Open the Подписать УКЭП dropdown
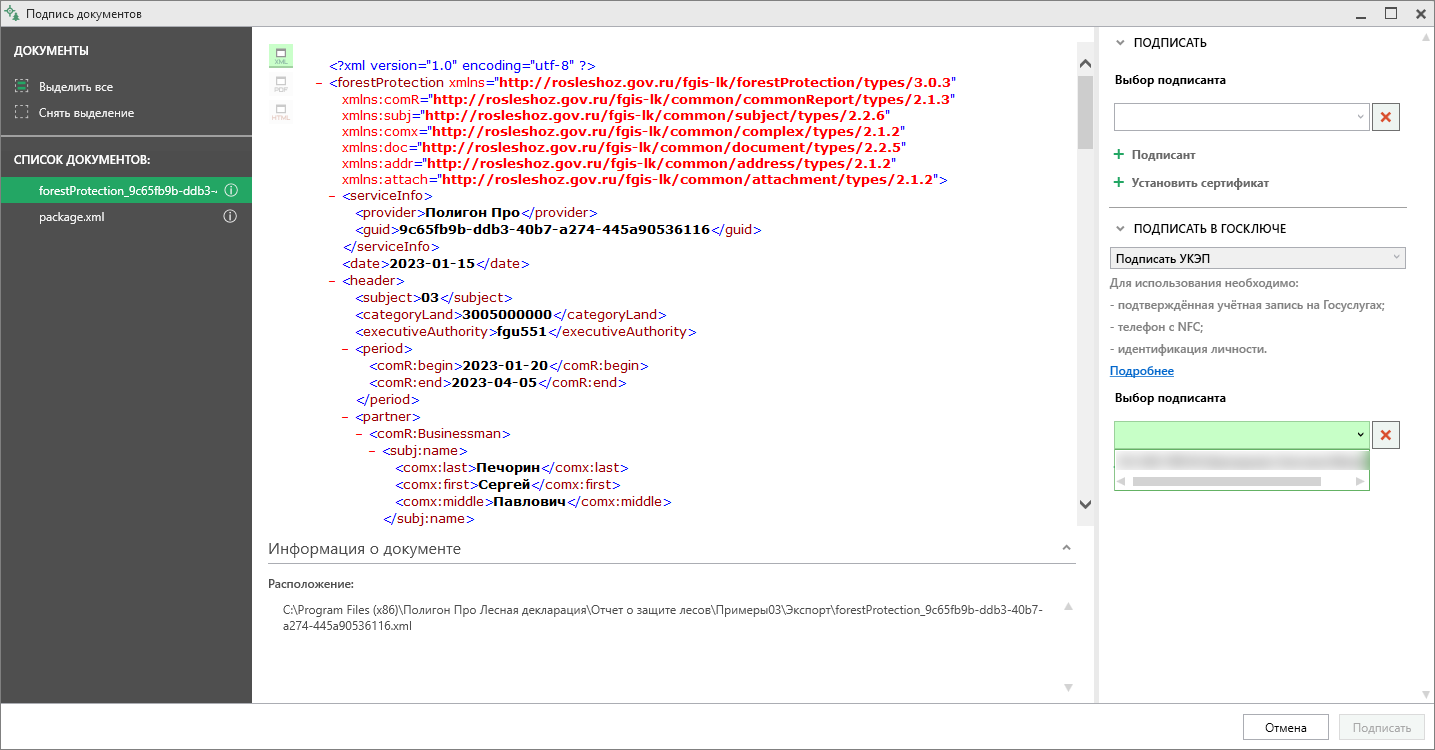This screenshot has width=1435, height=750. point(1257,259)
